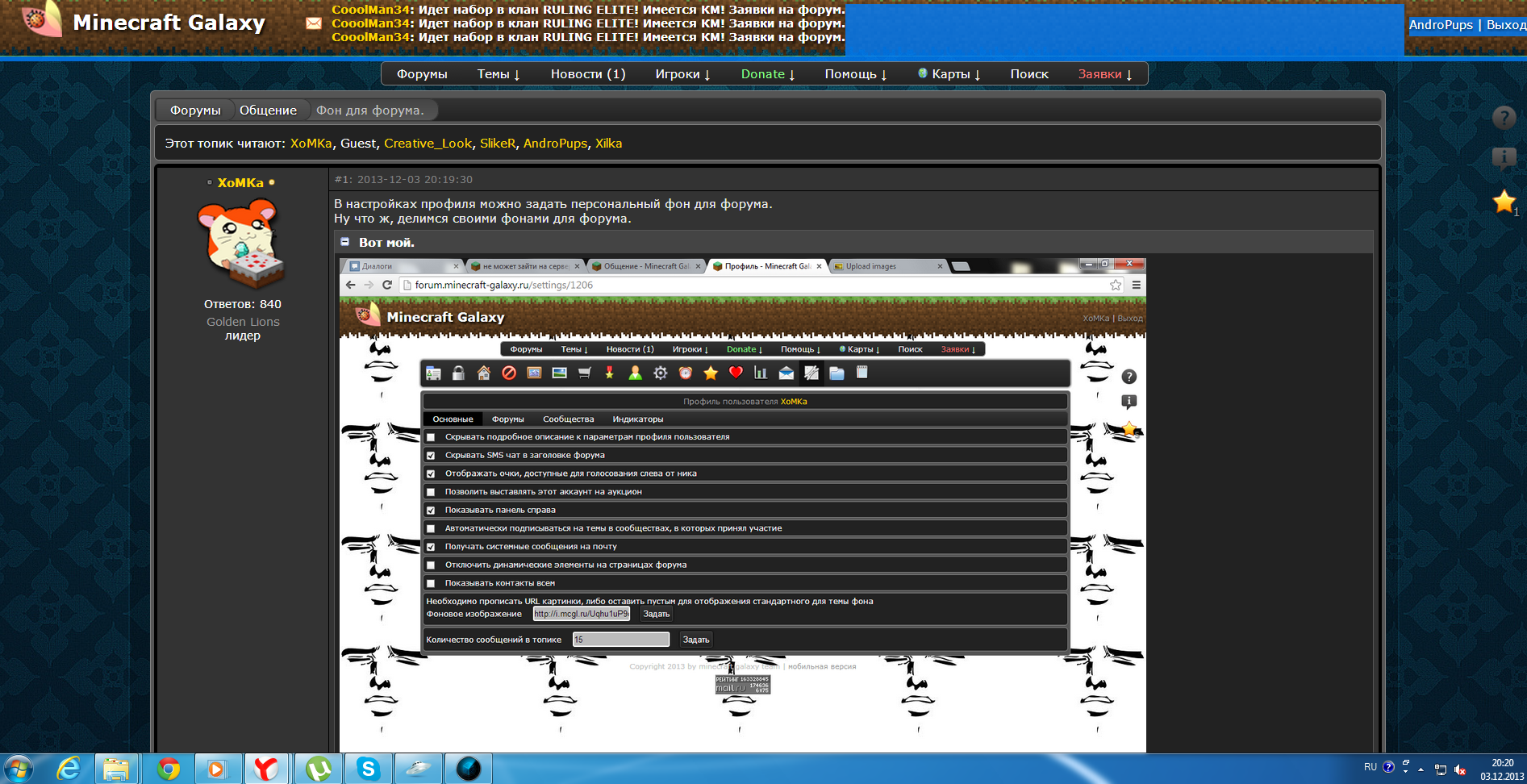The image size is (1527, 784).
Task: Click the muted volume icon in the system tray
Action: 1460,769
